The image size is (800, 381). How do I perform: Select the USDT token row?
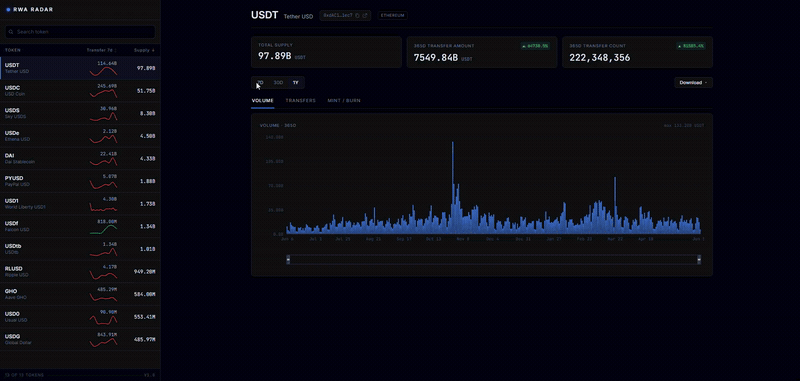[80, 68]
